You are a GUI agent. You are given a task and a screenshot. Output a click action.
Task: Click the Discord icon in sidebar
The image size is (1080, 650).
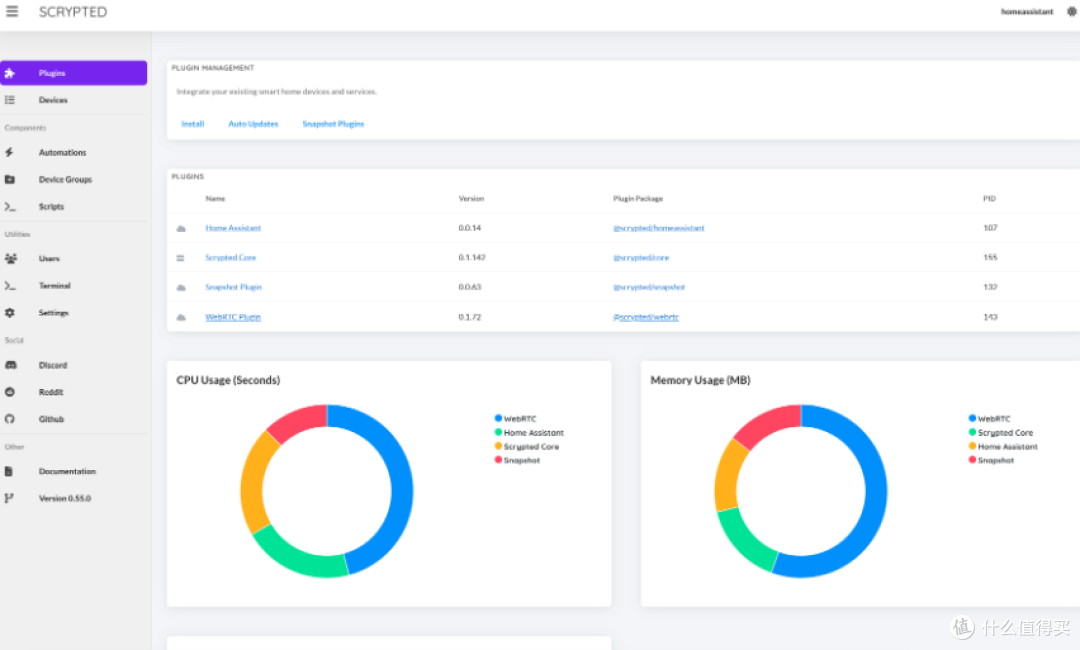tap(10, 366)
